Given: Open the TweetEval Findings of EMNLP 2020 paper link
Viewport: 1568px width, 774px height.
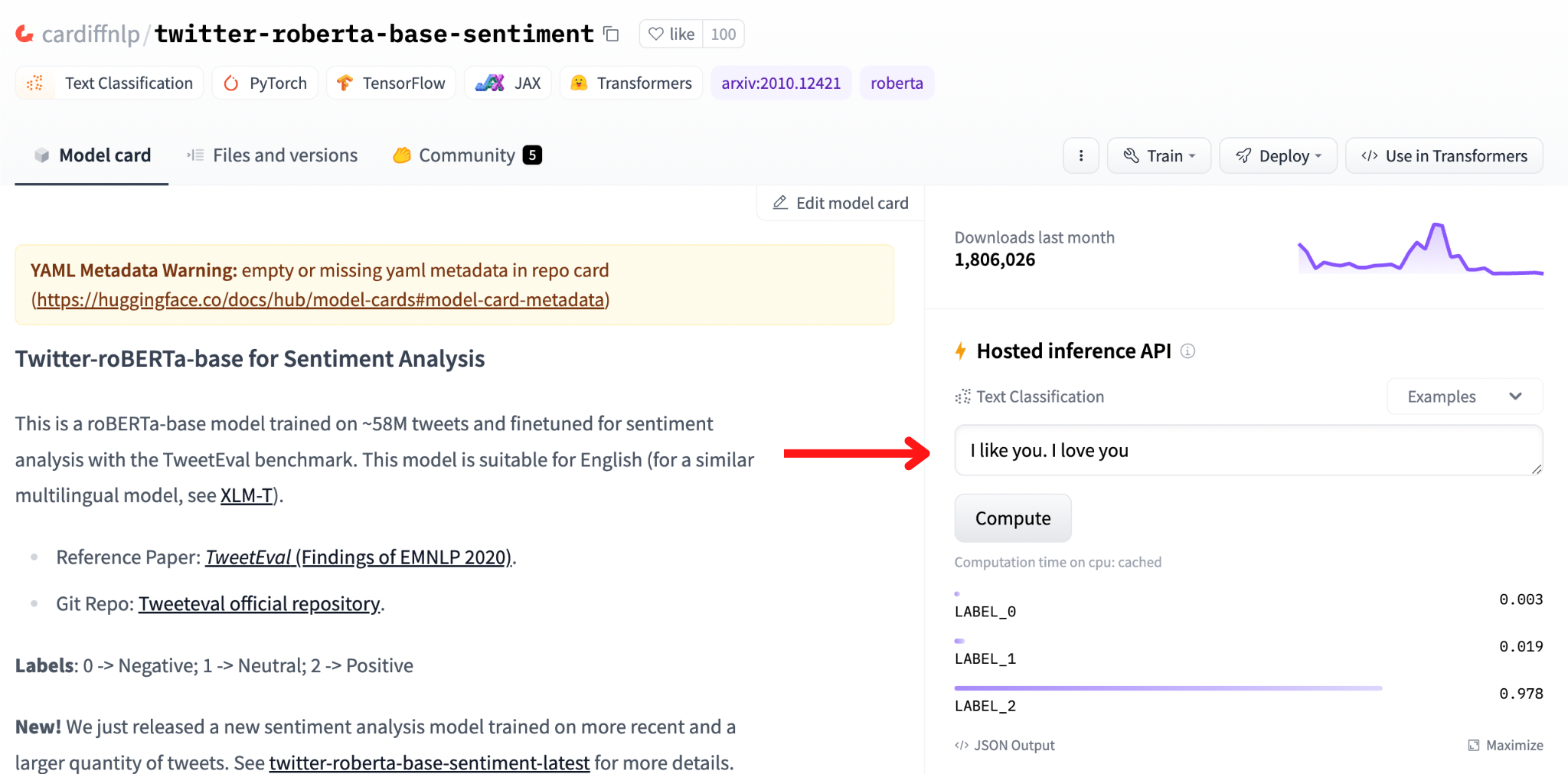Looking at the screenshot, I should tap(358, 557).
